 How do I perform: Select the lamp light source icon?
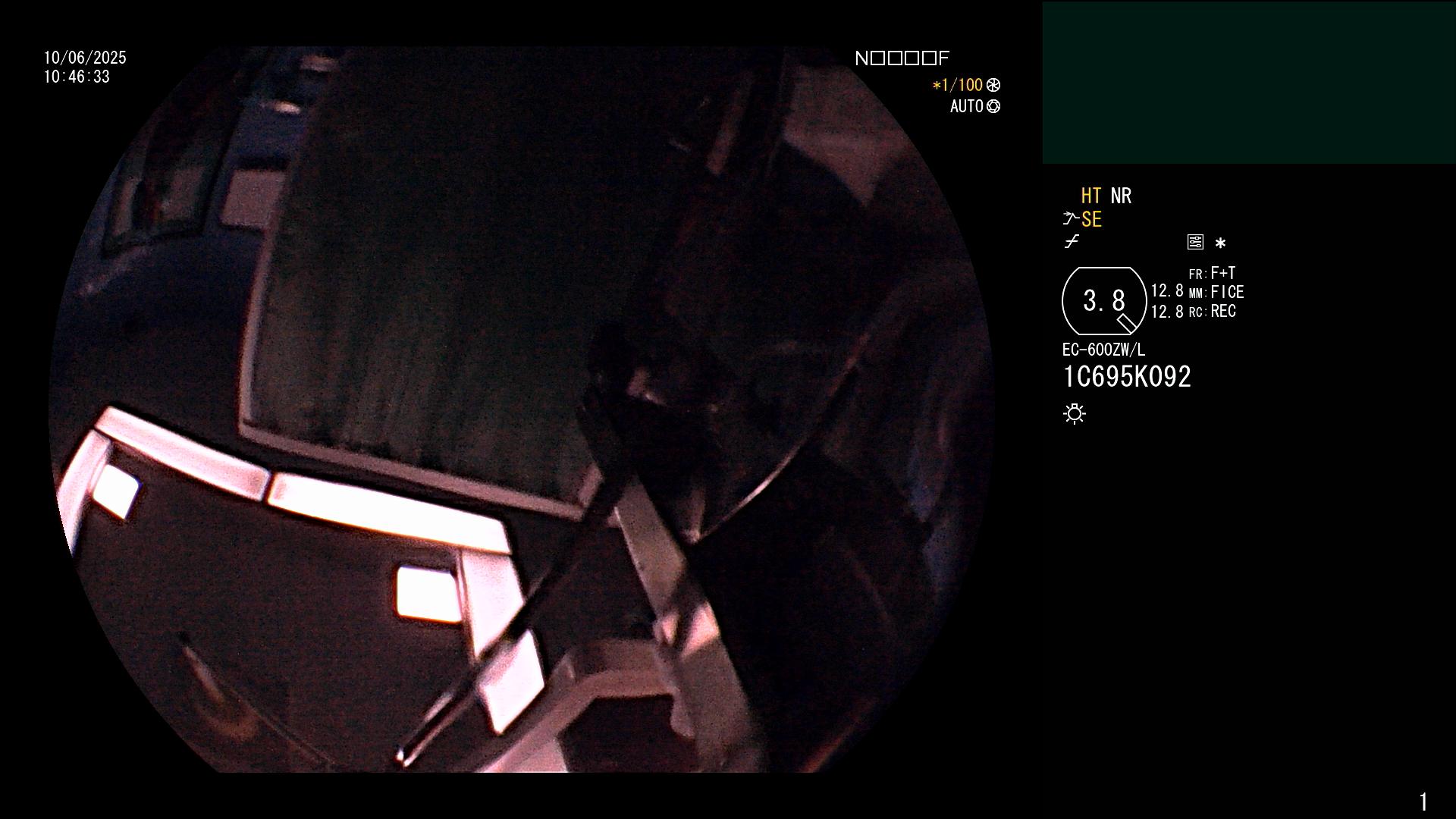click(x=1075, y=413)
